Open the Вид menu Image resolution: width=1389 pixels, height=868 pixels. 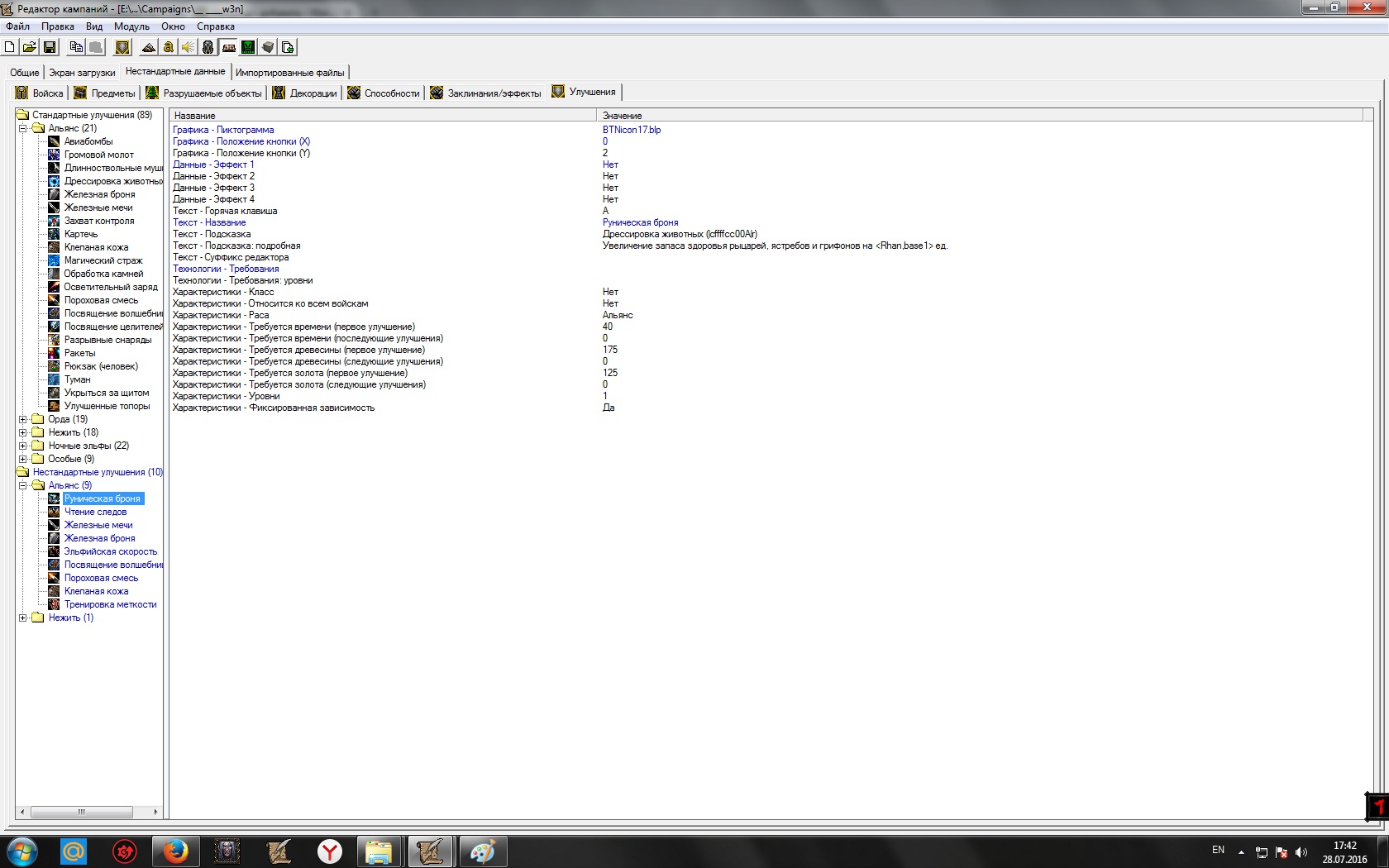tap(94, 26)
